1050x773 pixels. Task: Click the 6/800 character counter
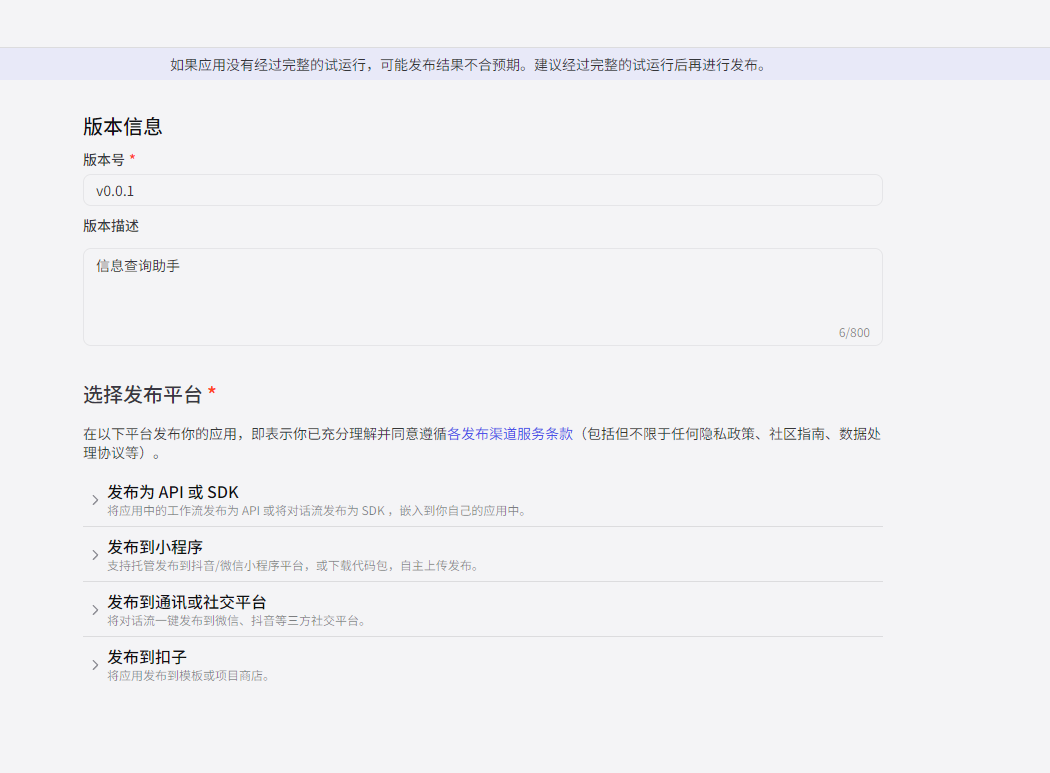pos(853,333)
